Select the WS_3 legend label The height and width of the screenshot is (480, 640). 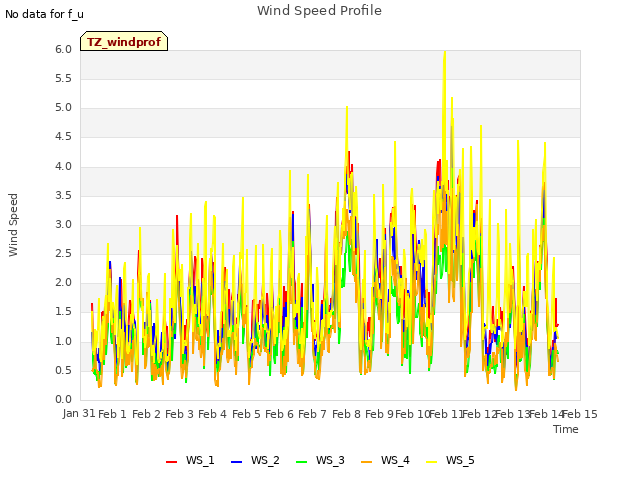click(x=330, y=460)
